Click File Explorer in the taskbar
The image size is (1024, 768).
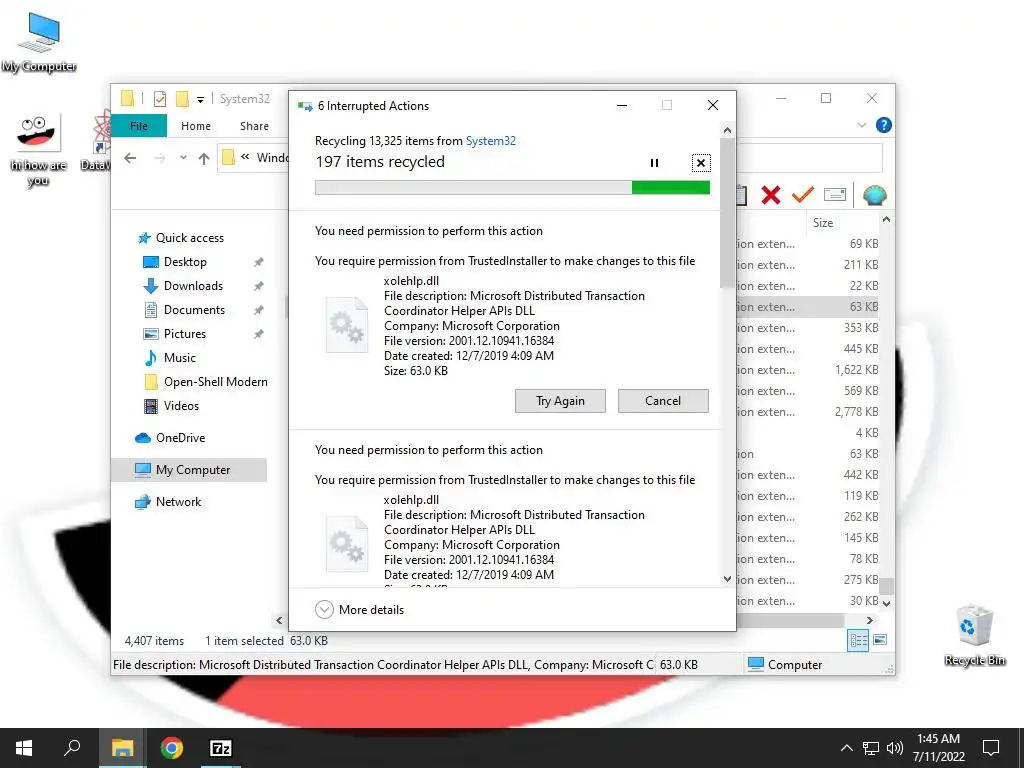[122, 748]
